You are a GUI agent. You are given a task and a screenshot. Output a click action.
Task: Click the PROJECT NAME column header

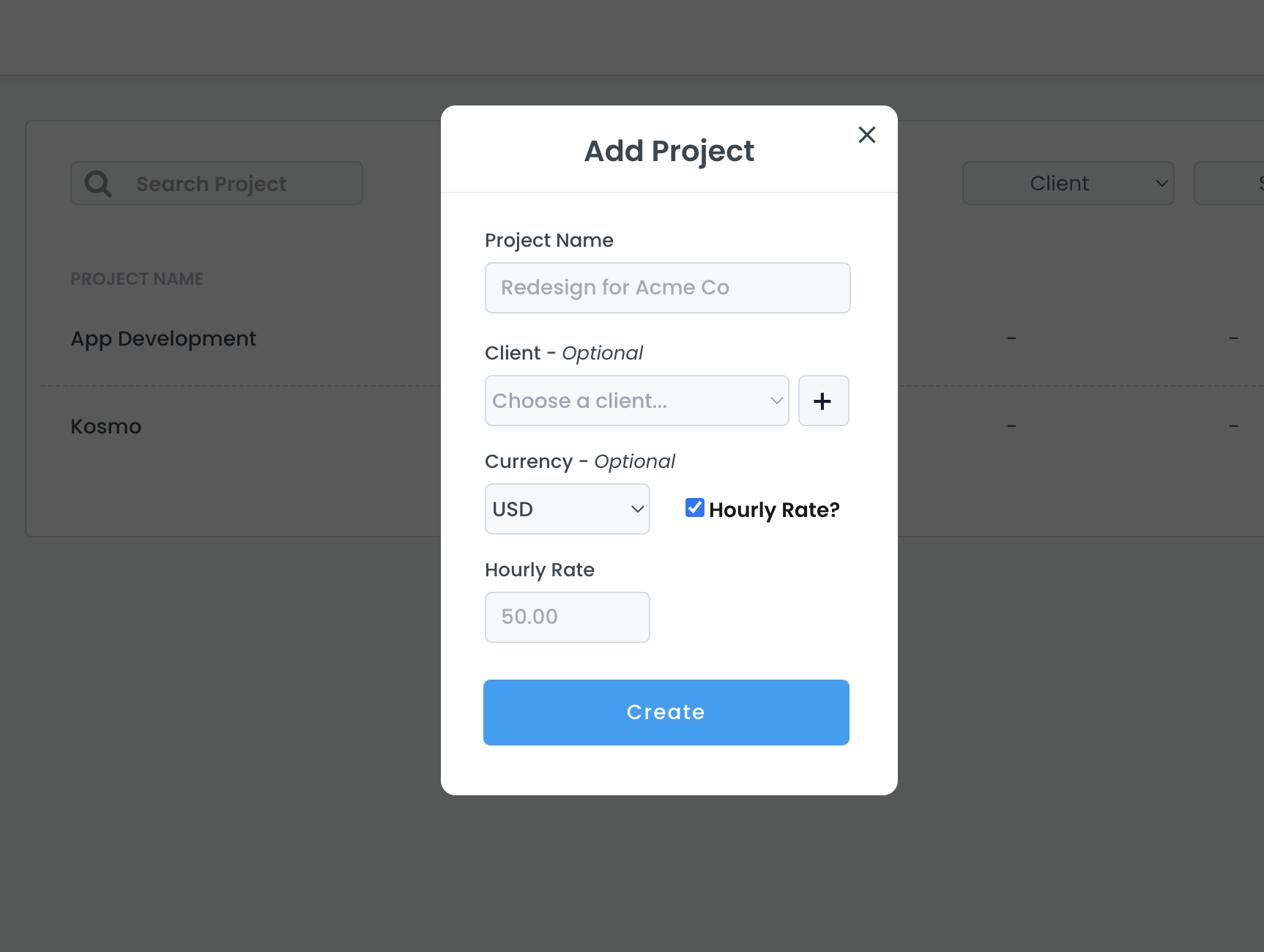[x=137, y=278]
